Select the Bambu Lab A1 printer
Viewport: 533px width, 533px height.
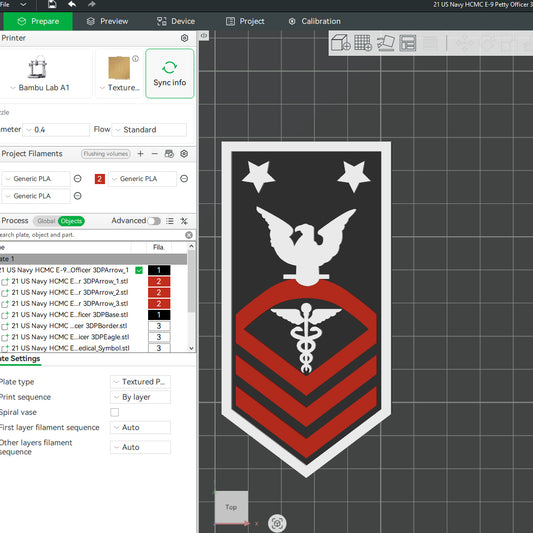click(x=44, y=73)
